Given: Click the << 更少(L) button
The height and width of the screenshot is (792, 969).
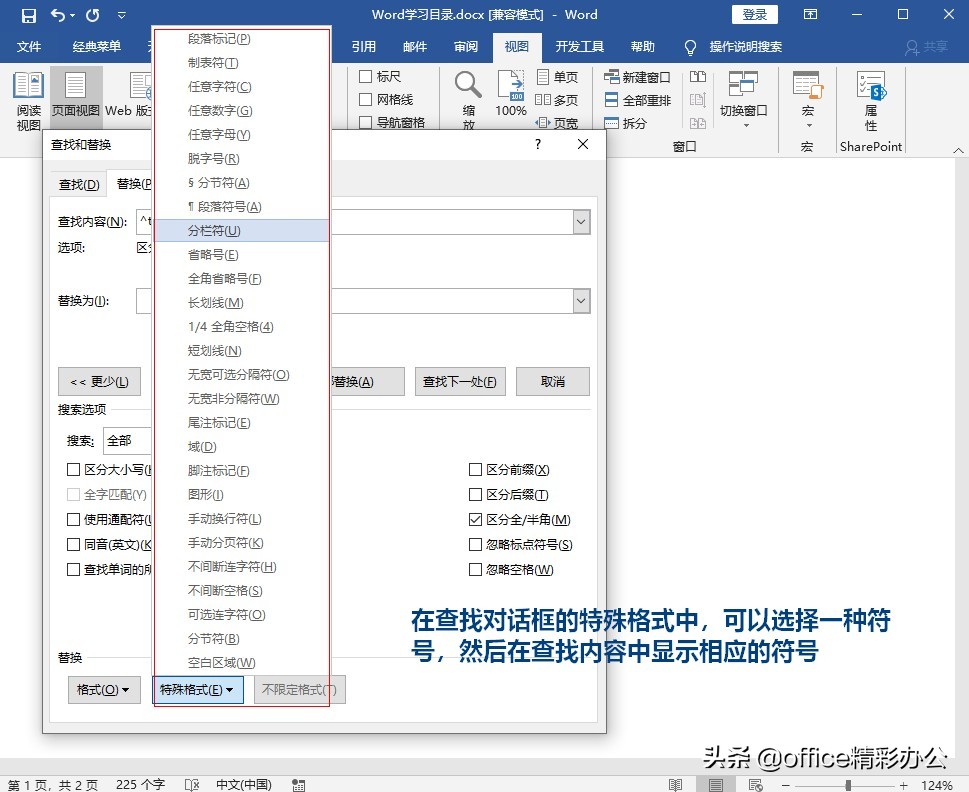Looking at the screenshot, I should [99, 381].
